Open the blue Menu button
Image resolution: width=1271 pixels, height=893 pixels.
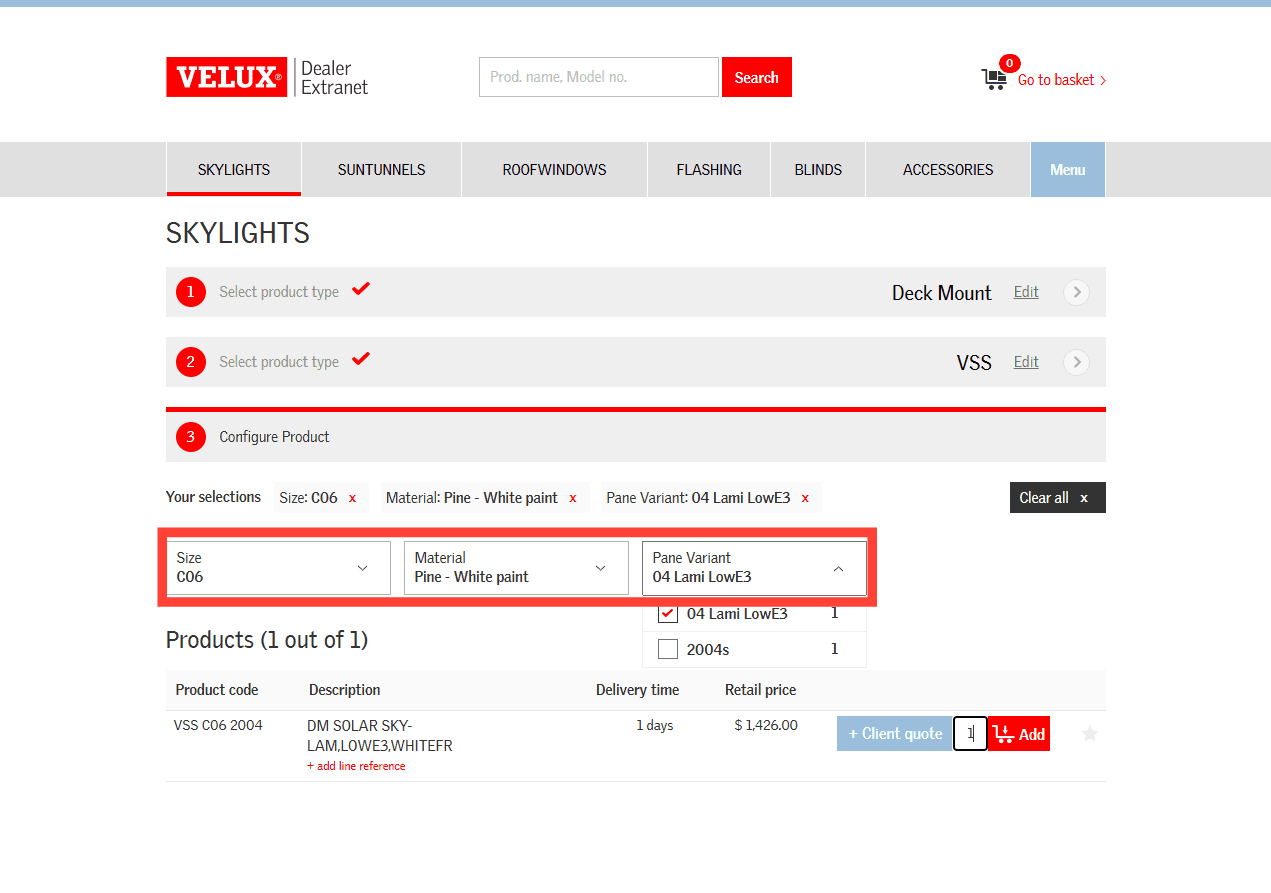[x=1068, y=170]
